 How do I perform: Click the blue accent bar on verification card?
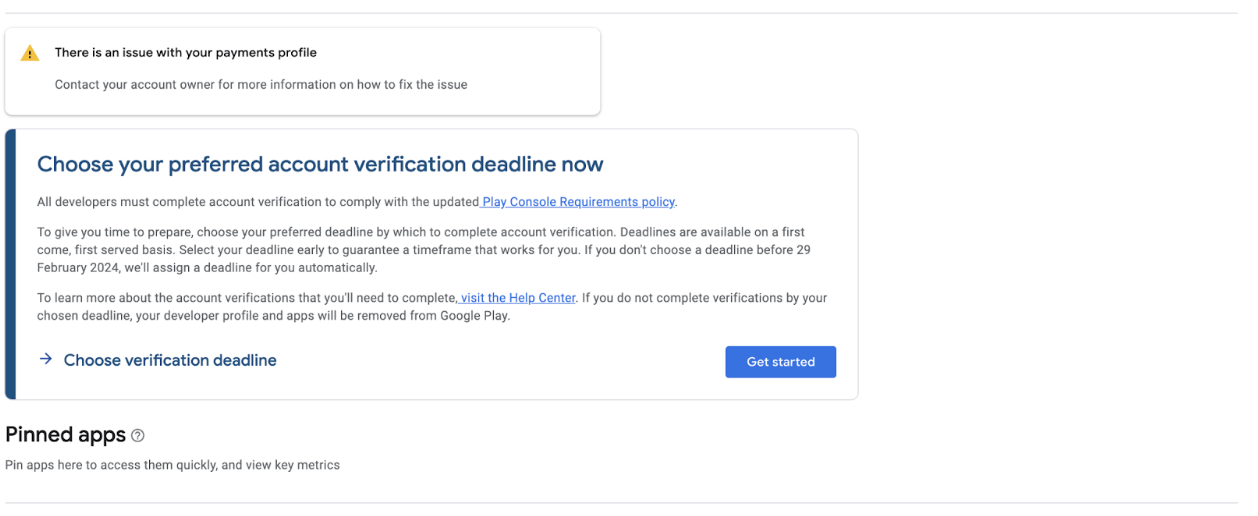(x=10, y=264)
